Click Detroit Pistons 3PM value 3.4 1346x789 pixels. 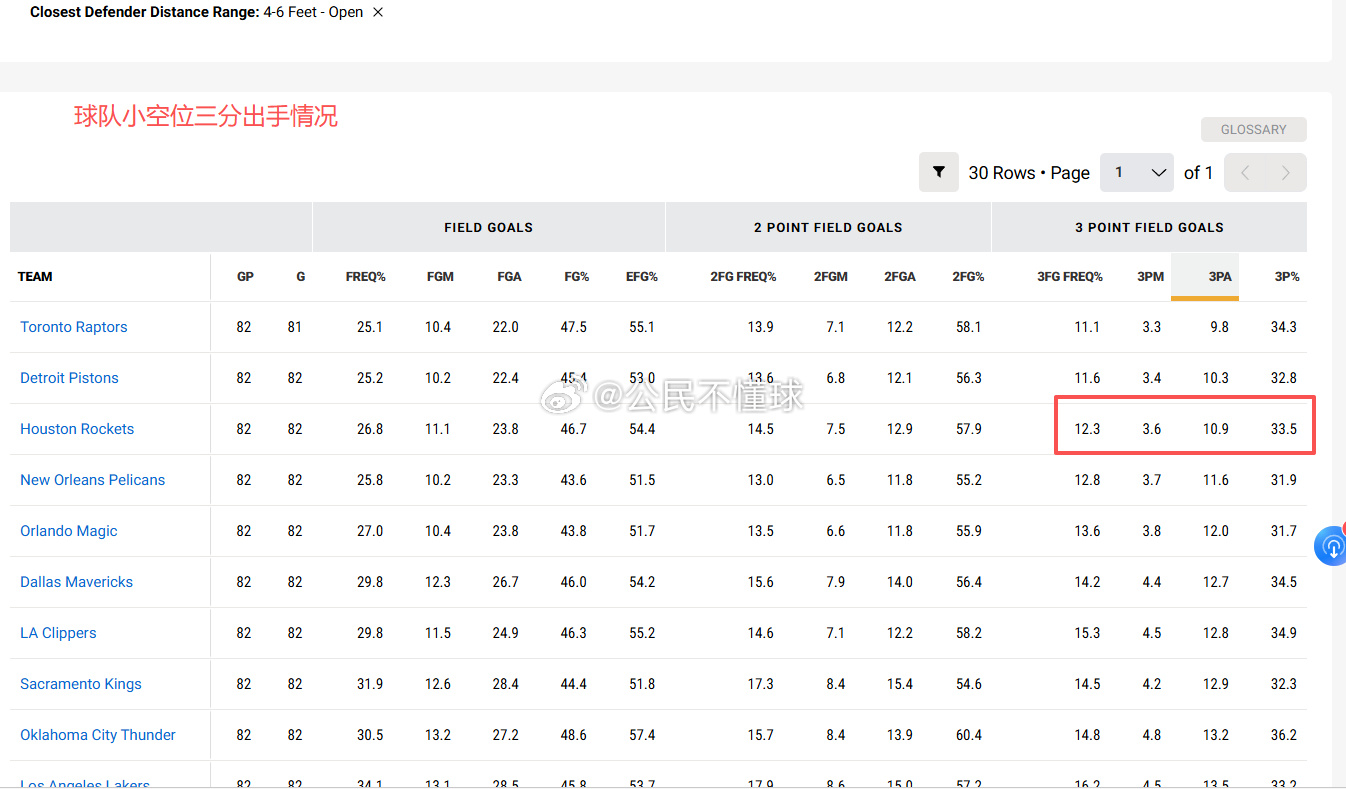click(x=1152, y=378)
